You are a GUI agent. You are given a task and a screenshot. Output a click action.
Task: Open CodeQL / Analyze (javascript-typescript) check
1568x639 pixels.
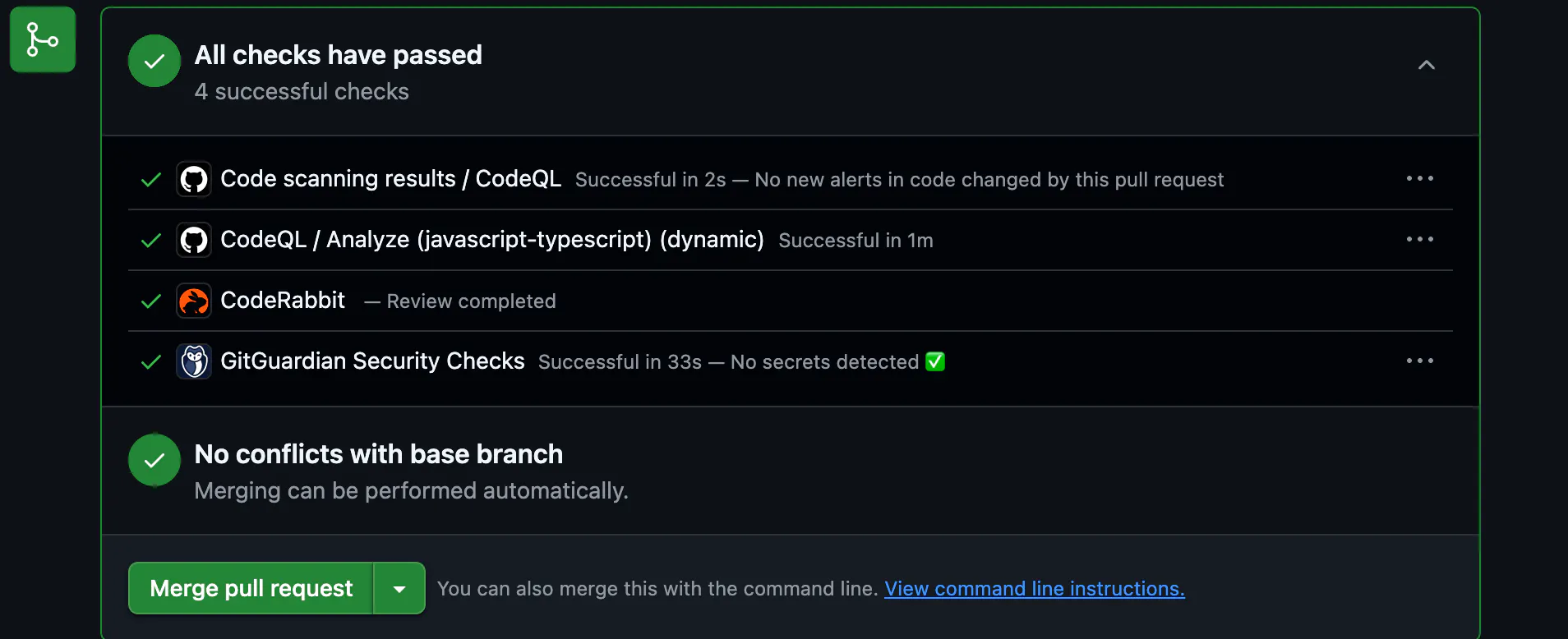click(x=491, y=240)
